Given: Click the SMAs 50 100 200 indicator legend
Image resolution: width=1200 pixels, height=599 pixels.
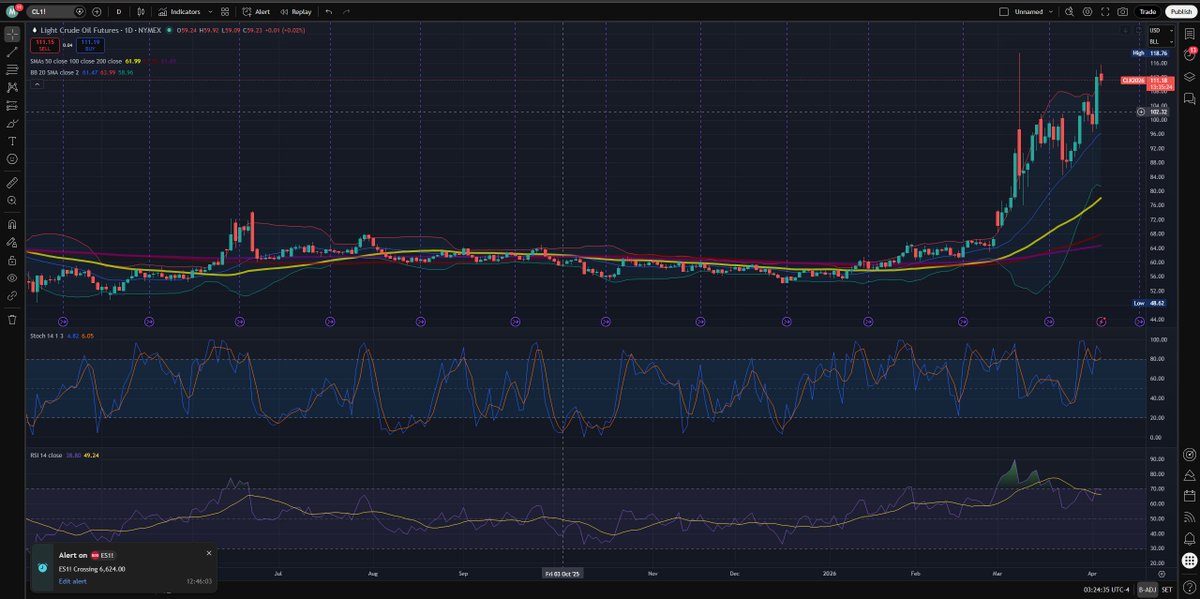Looking at the screenshot, I should tap(77, 61).
